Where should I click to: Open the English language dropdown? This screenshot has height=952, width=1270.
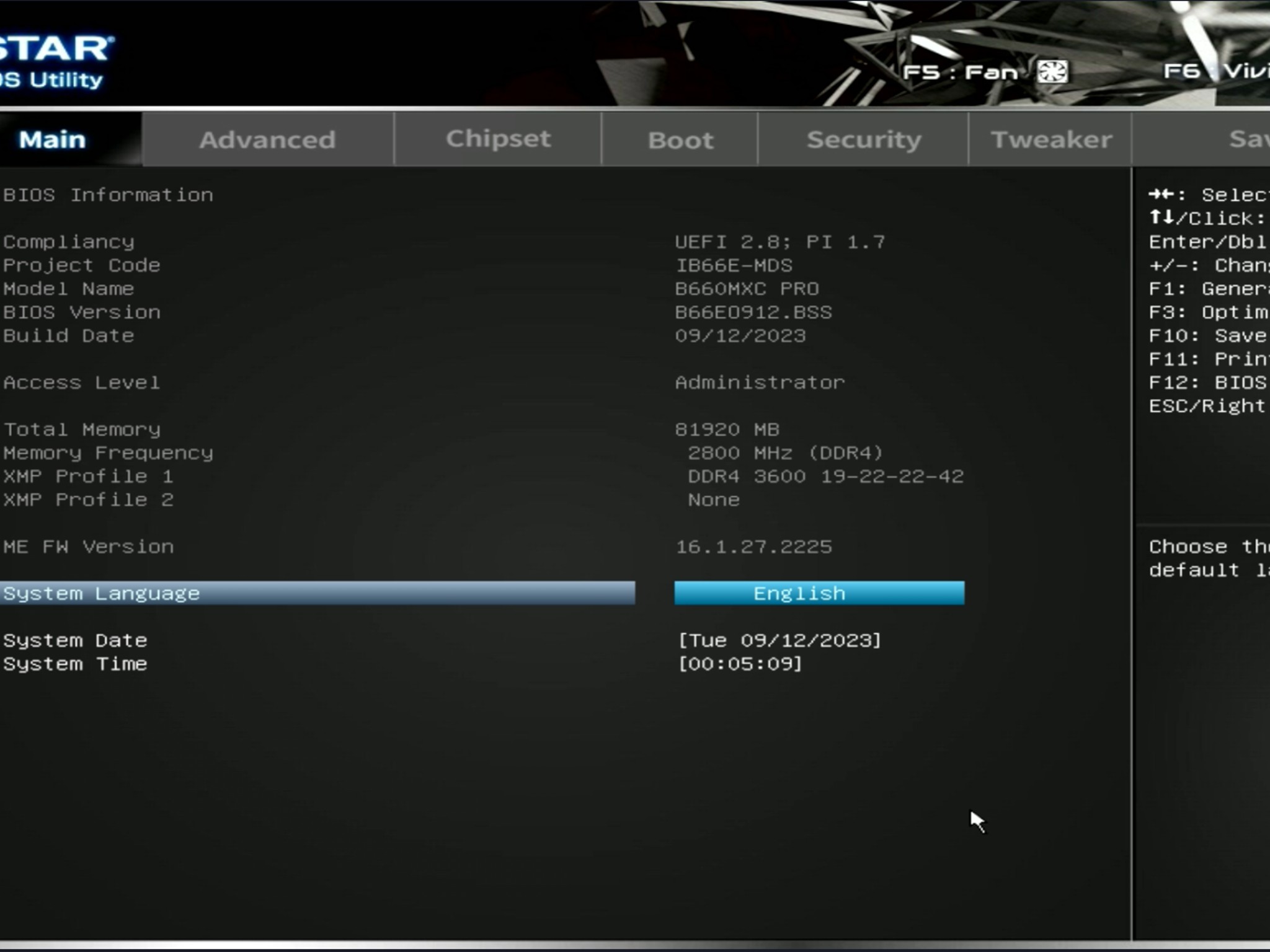(819, 593)
